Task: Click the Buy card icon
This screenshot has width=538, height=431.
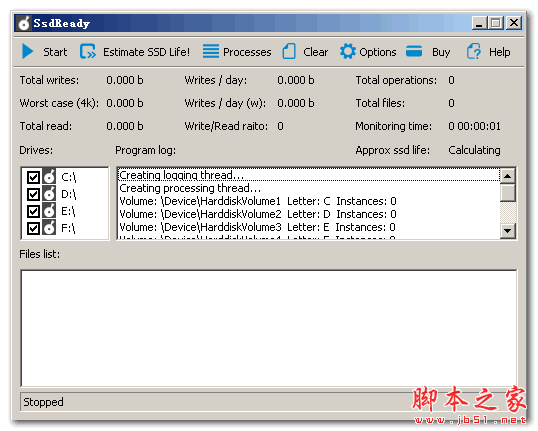Action: (414, 51)
